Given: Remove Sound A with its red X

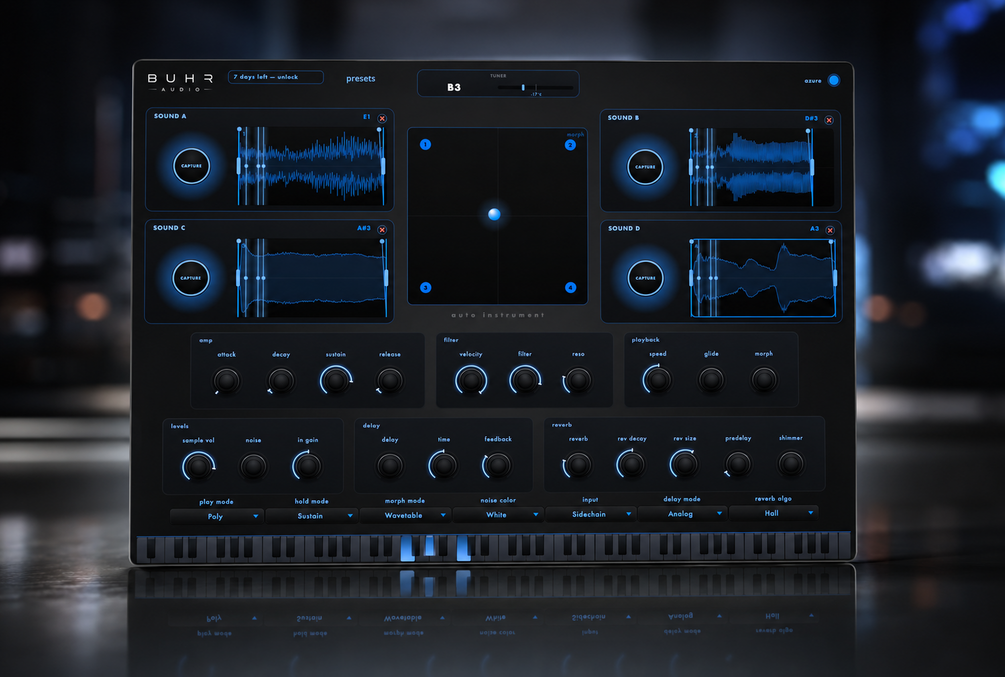Looking at the screenshot, I should 382,119.
